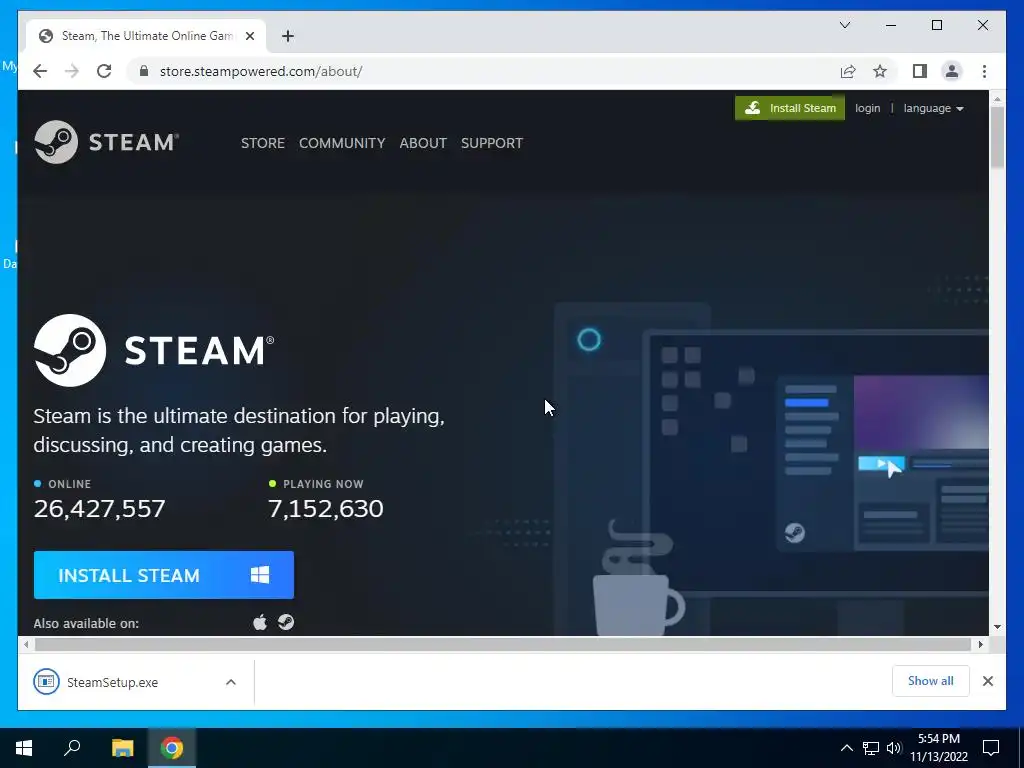Click the login link
Screen dimensions: 1024x768
[867, 108]
